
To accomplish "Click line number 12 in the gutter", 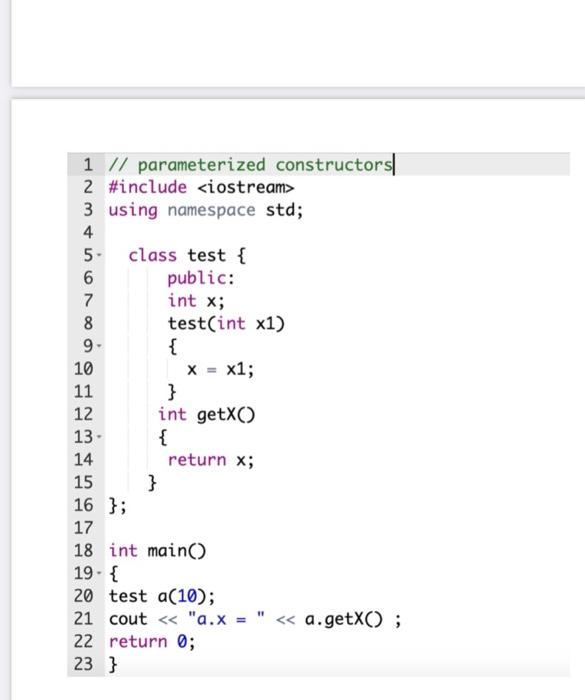I will click(84, 414).
